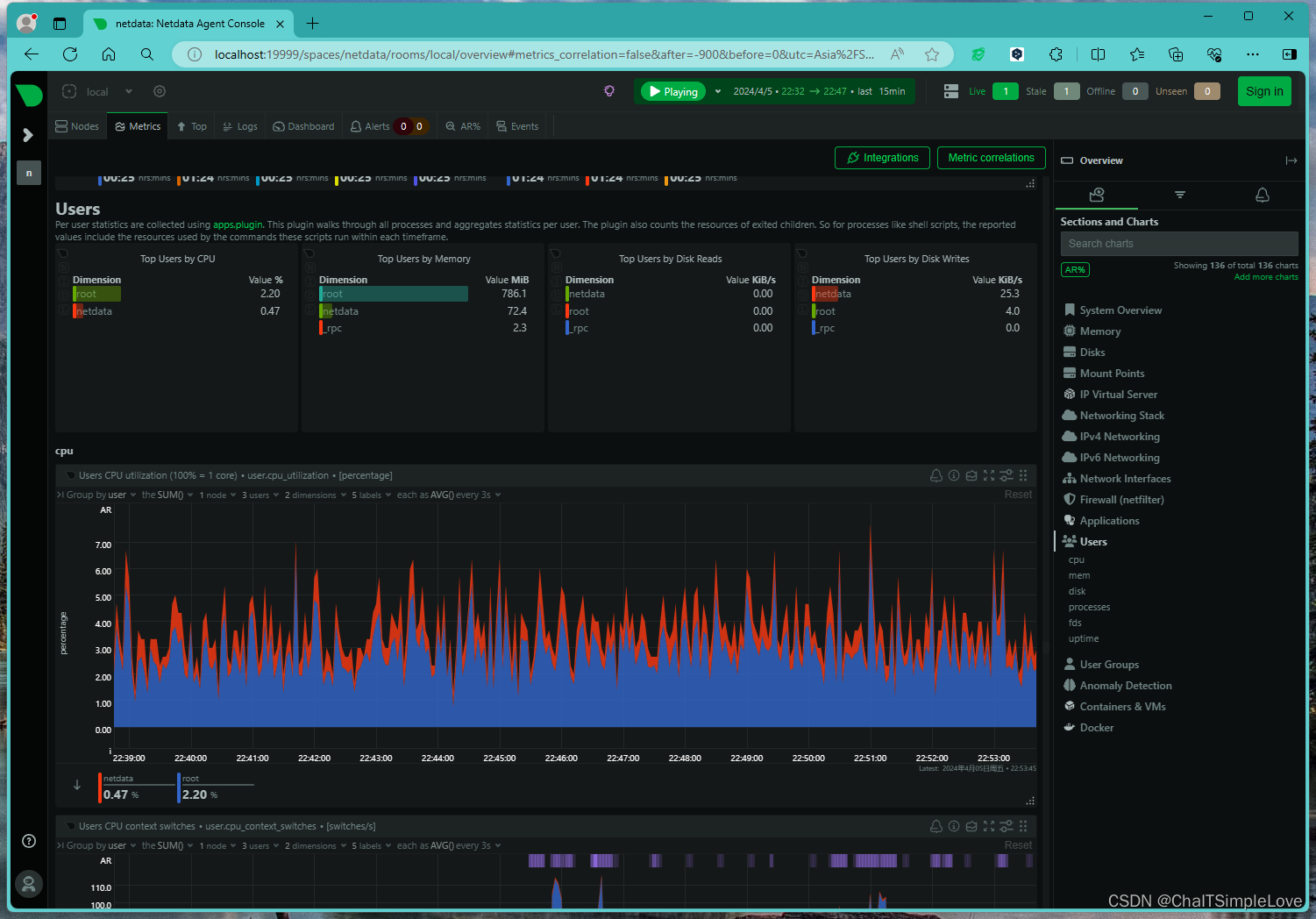Switch to the Logs tab
1316x919 pixels.
point(240,126)
